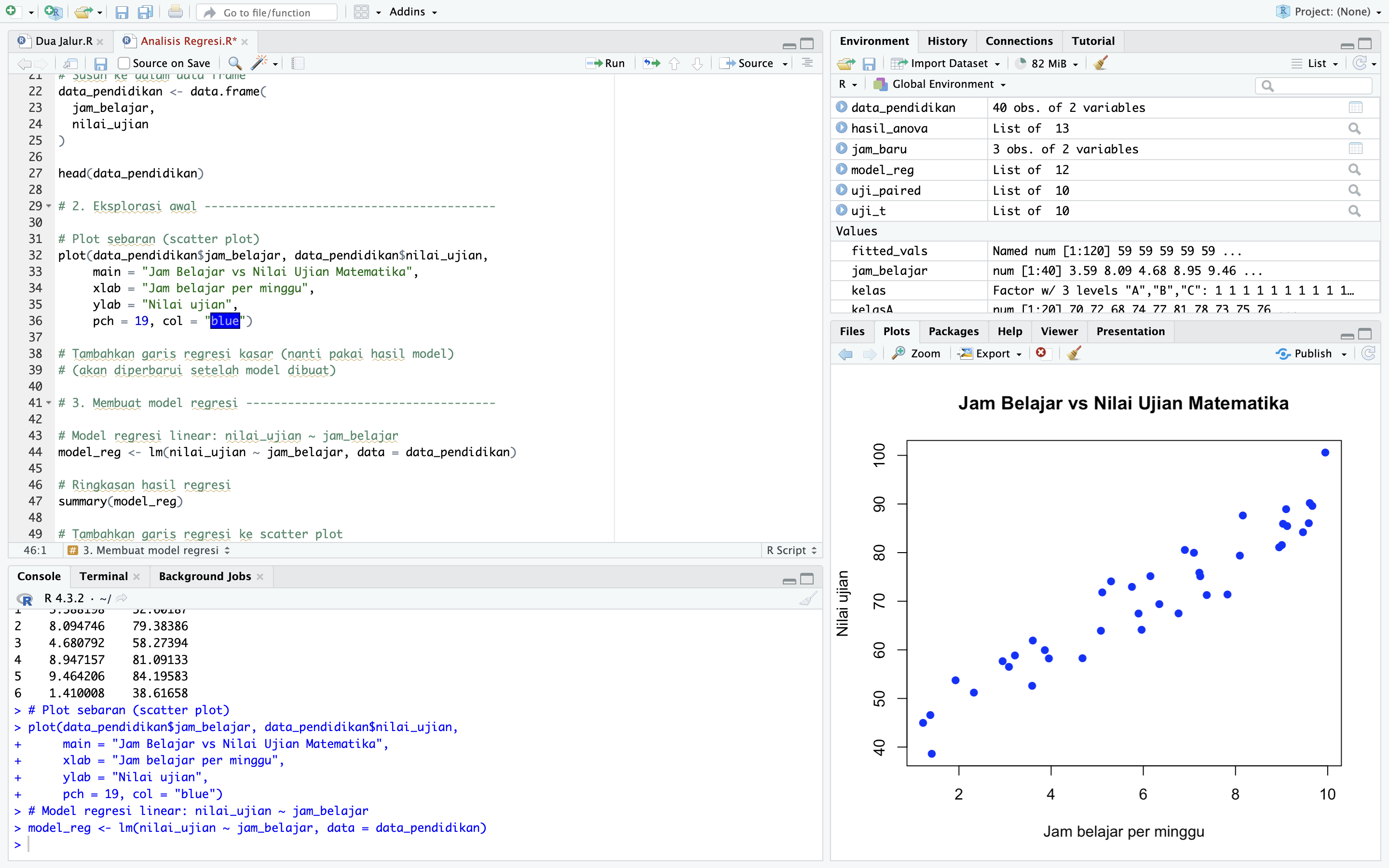This screenshot has height=868, width=1389.
Task: Expand the data_pendidikan object in Environment
Action: (x=842, y=108)
